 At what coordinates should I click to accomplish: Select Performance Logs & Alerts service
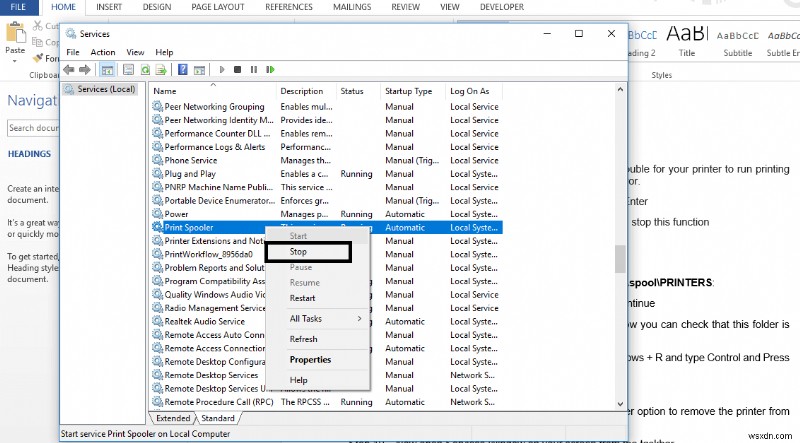click(327, 147)
